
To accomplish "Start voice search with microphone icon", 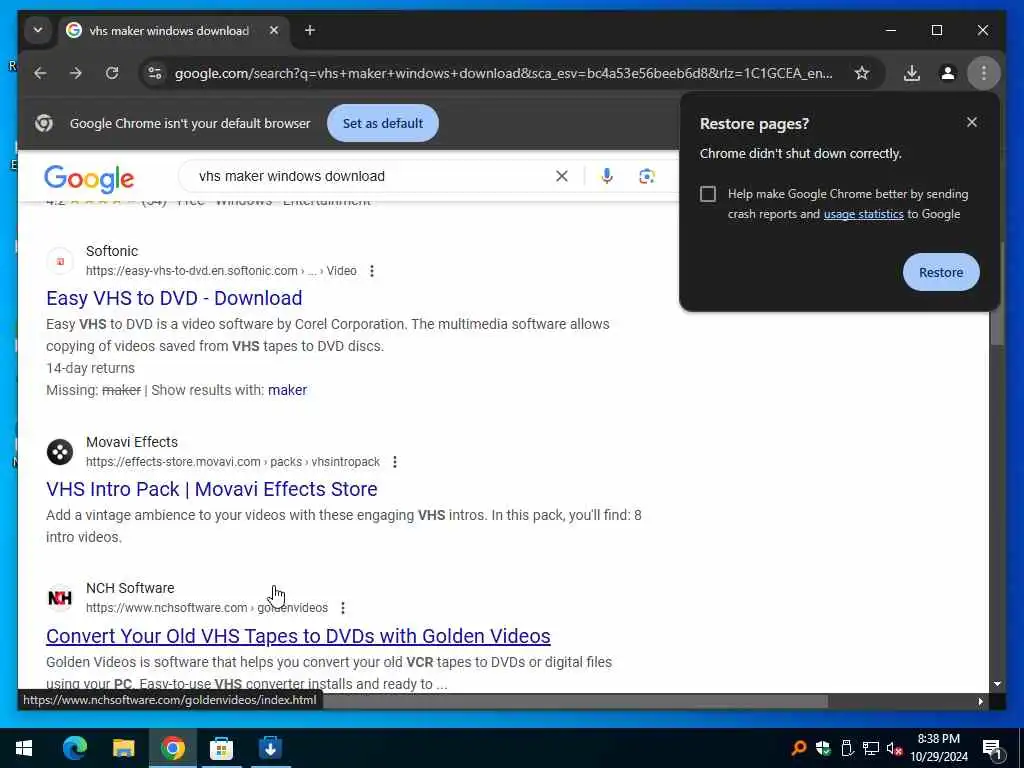I will [607, 176].
